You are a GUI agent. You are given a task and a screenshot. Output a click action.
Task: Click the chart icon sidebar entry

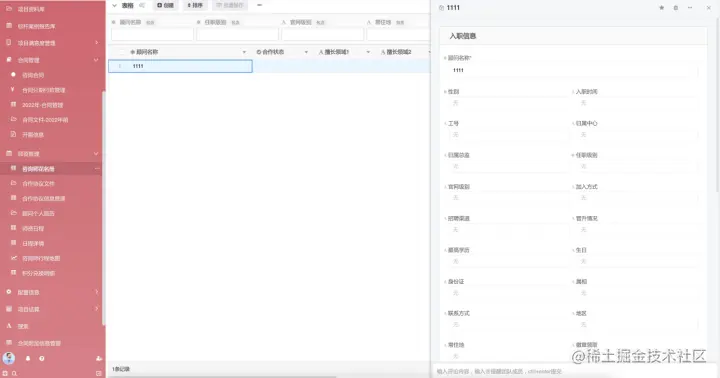(13, 258)
